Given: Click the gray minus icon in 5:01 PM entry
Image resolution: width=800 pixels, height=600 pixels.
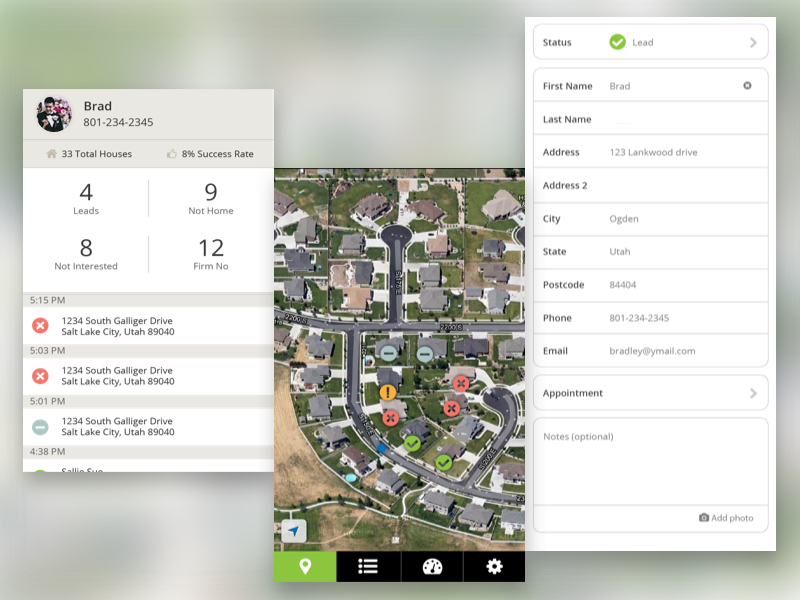Looking at the screenshot, I should 40,427.
